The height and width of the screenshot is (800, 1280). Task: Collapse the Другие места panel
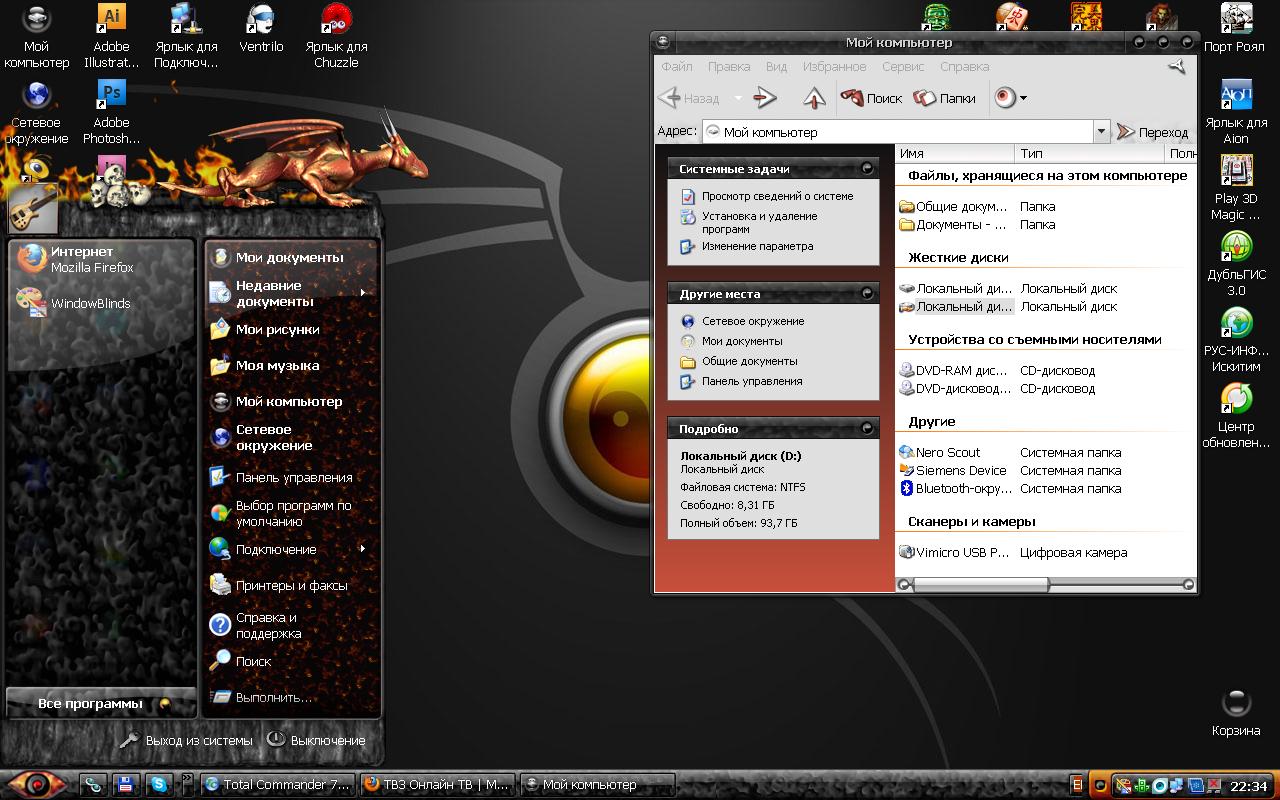pos(866,294)
